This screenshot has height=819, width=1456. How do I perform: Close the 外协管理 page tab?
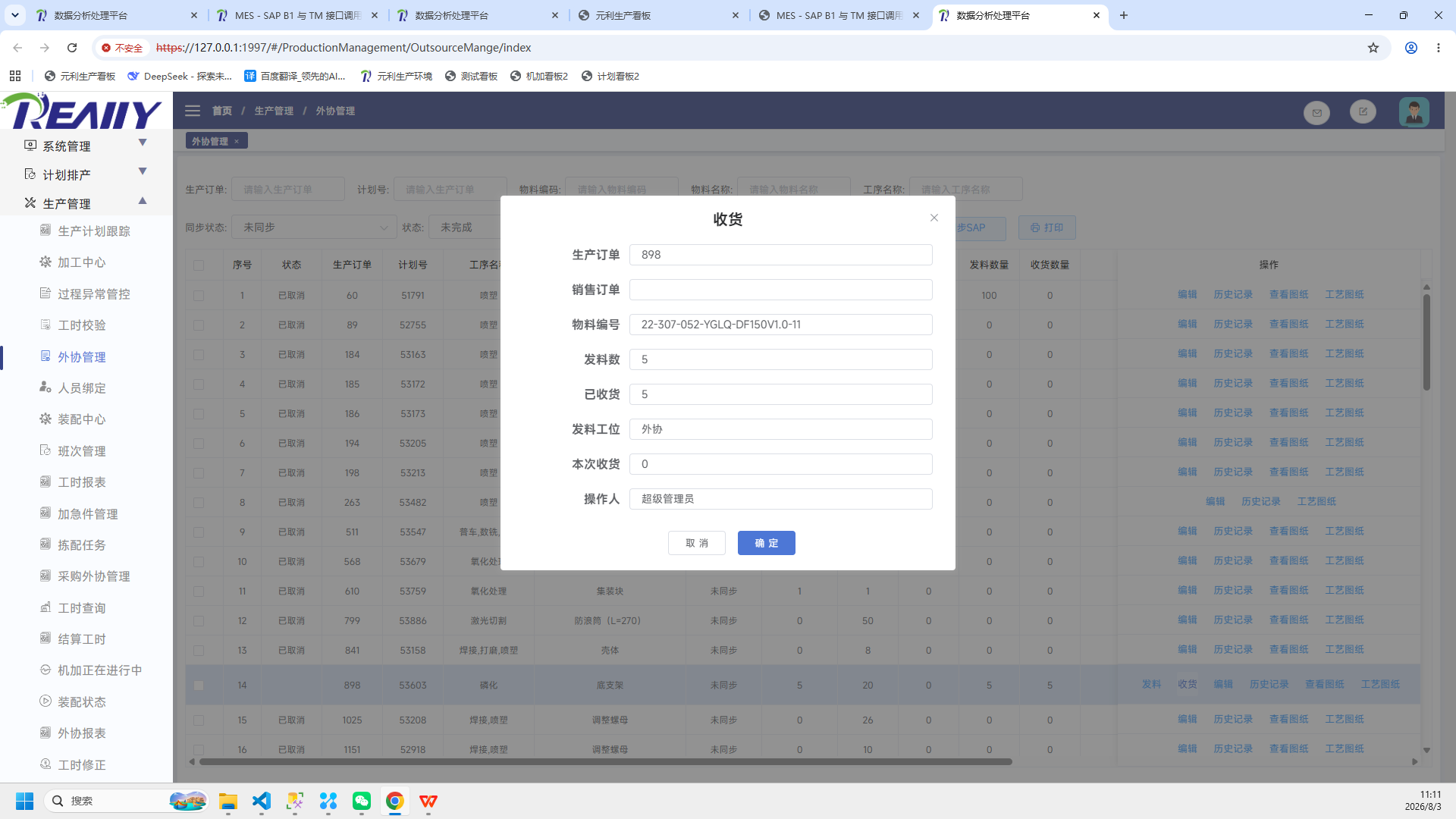(237, 141)
